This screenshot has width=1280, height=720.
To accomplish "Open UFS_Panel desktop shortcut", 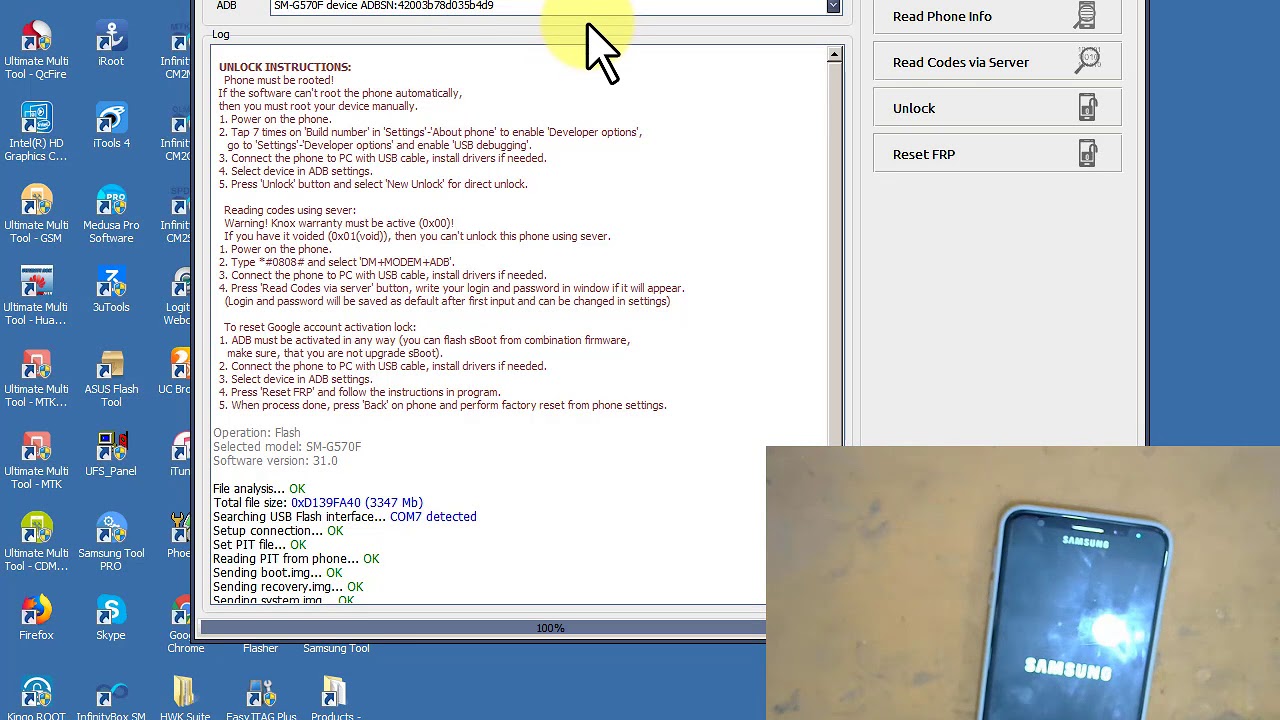I will pyautogui.click(x=111, y=454).
